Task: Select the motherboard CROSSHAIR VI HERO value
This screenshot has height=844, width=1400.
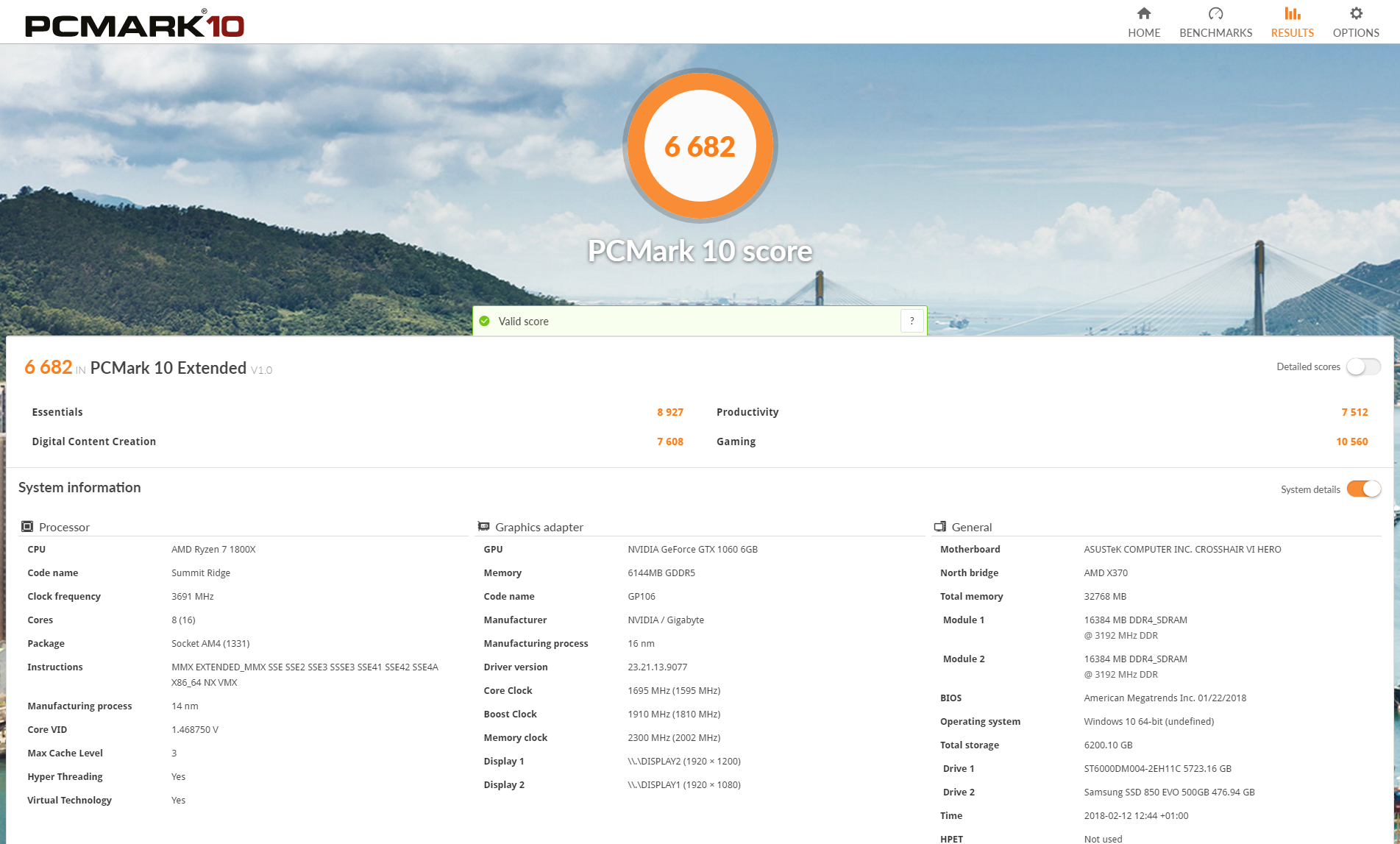Action: tap(1182, 550)
